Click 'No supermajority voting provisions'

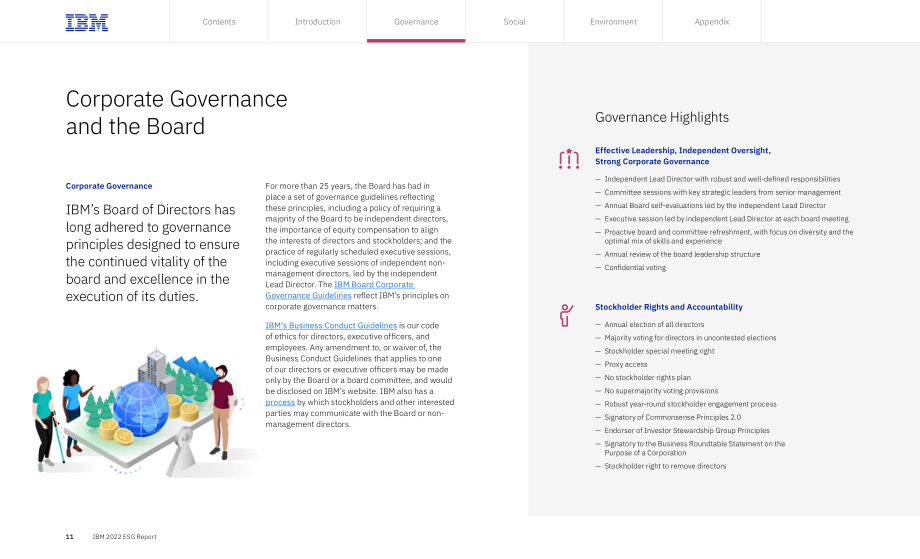[661, 391]
